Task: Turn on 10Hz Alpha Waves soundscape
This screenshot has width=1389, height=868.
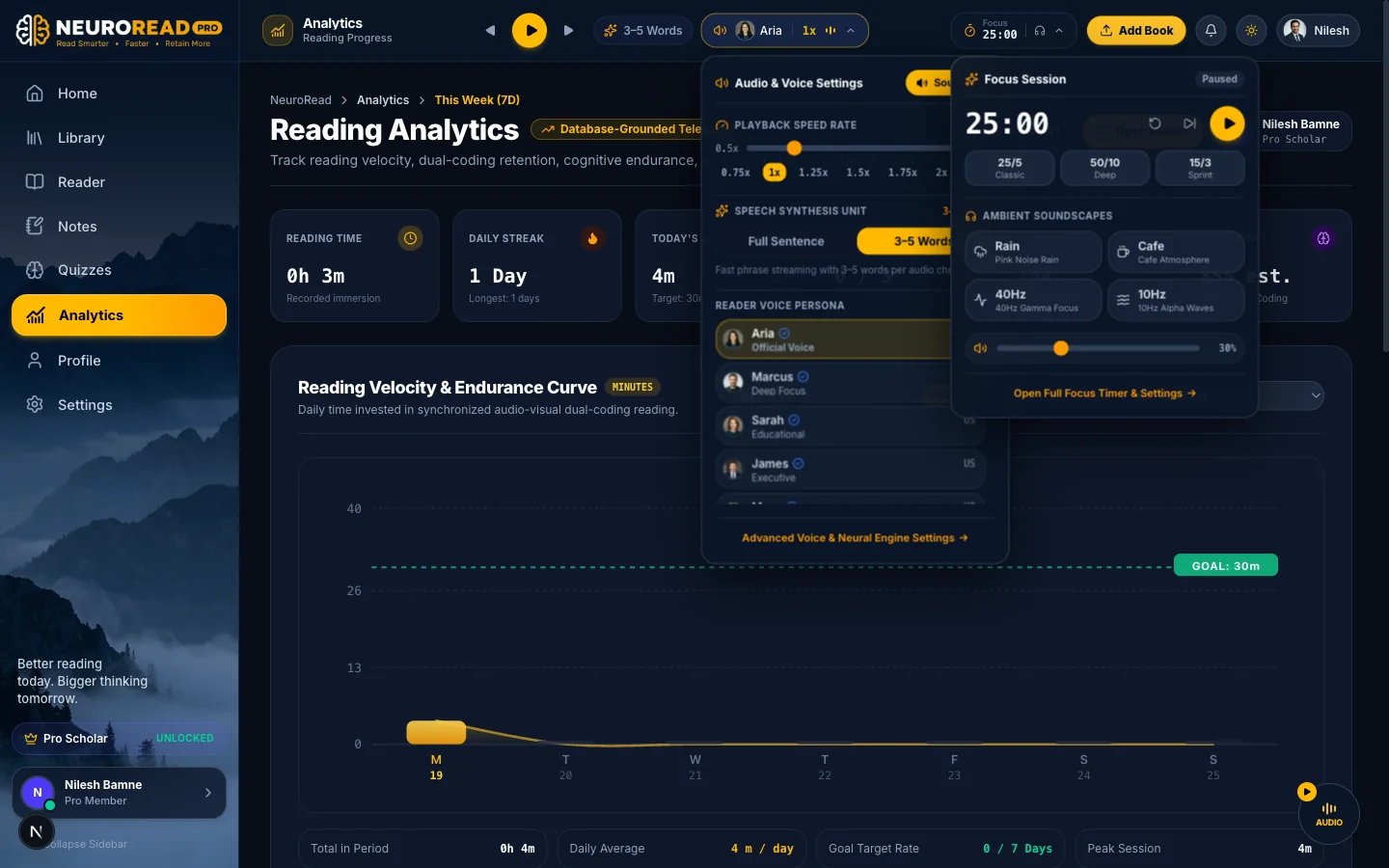Action: [1176, 300]
